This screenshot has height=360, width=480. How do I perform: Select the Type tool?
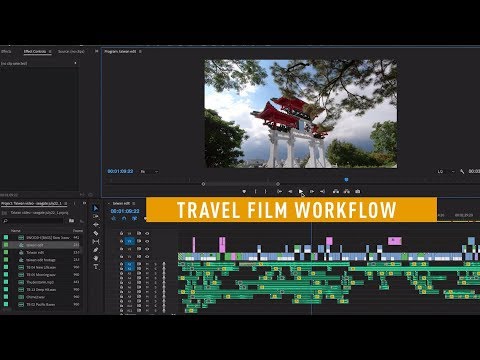click(x=96, y=267)
